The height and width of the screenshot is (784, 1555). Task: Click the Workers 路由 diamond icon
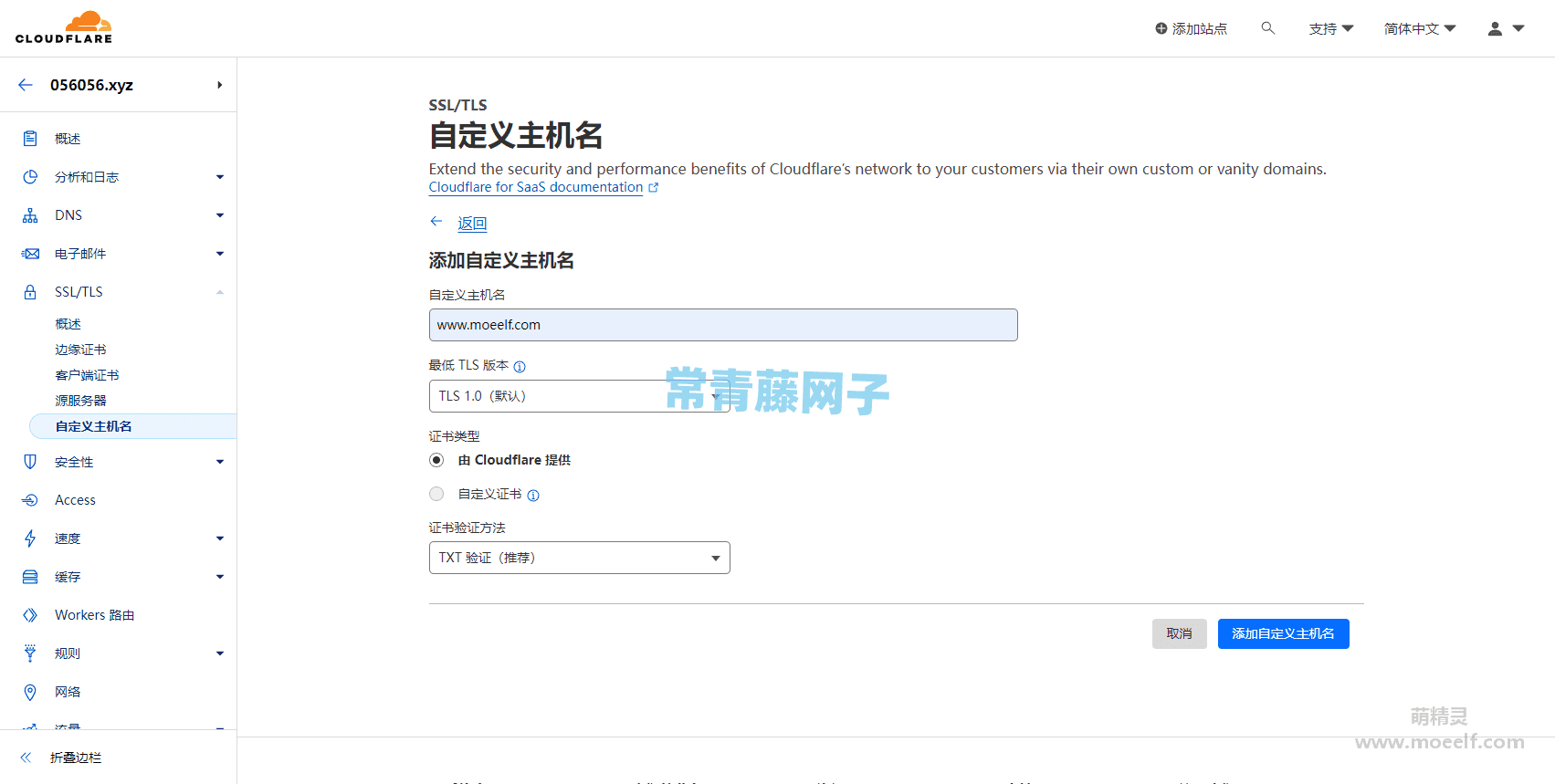pyautogui.click(x=30, y=615)
